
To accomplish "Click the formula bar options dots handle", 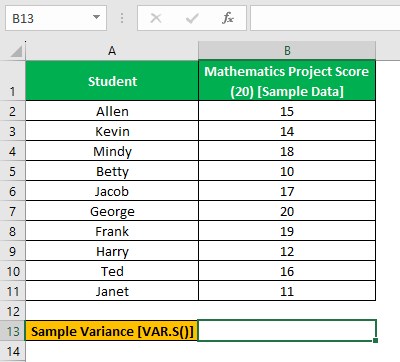I will click(122, 18).
